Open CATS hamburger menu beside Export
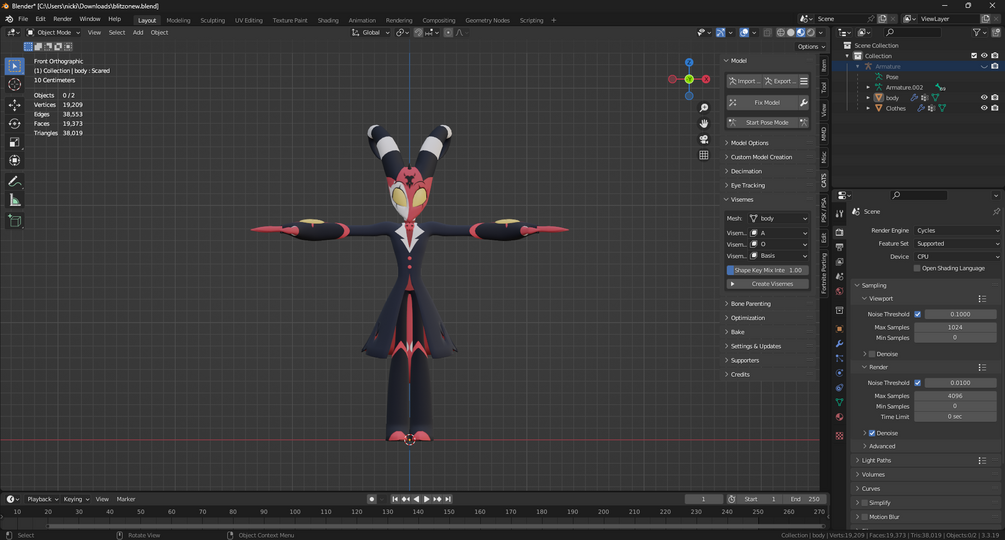Screen dimensions: 1005x540 click(x=804, y=81)
